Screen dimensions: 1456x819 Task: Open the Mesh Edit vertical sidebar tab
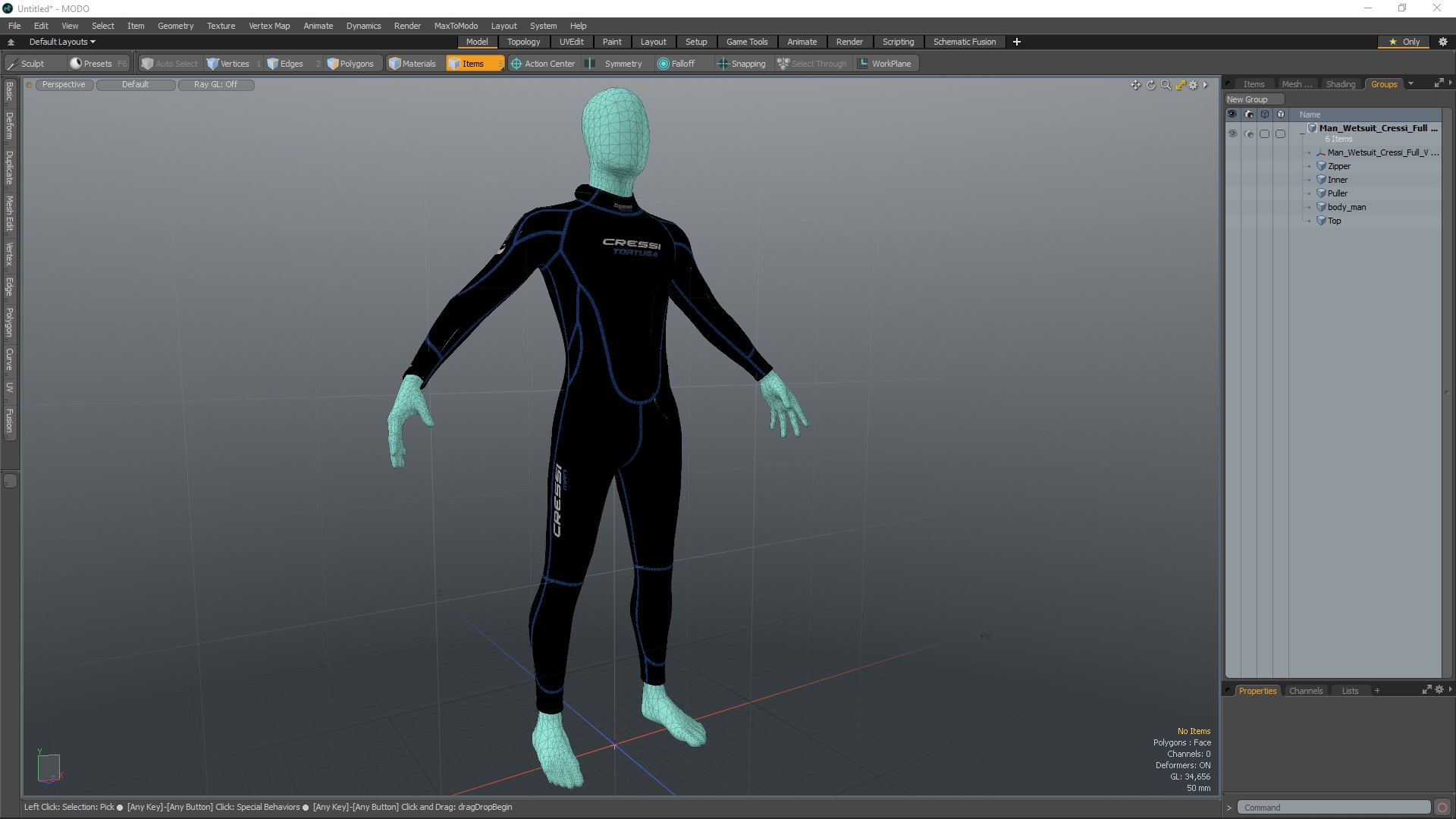point(10,214)
